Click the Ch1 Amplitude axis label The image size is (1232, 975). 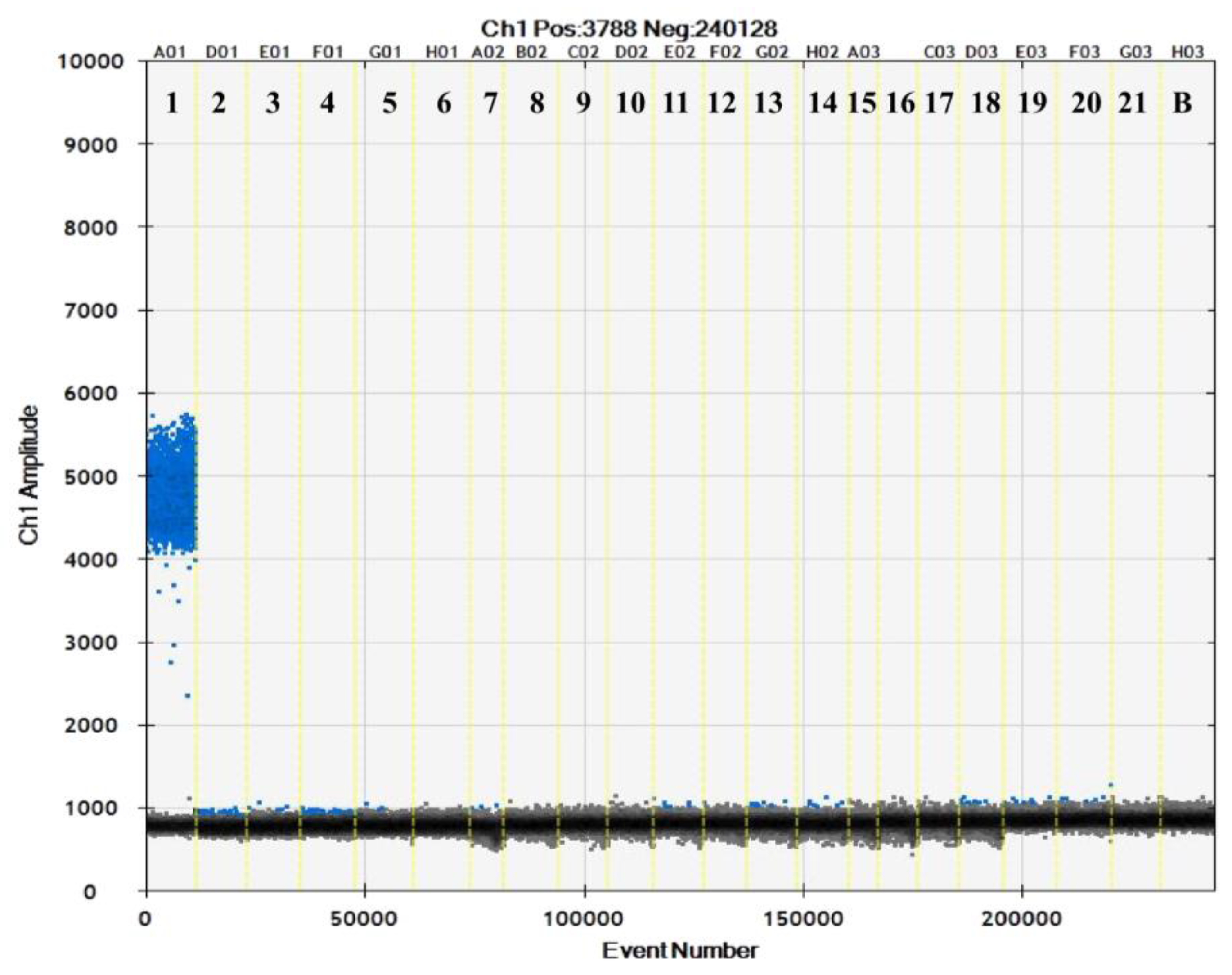[x=30, y=475]
